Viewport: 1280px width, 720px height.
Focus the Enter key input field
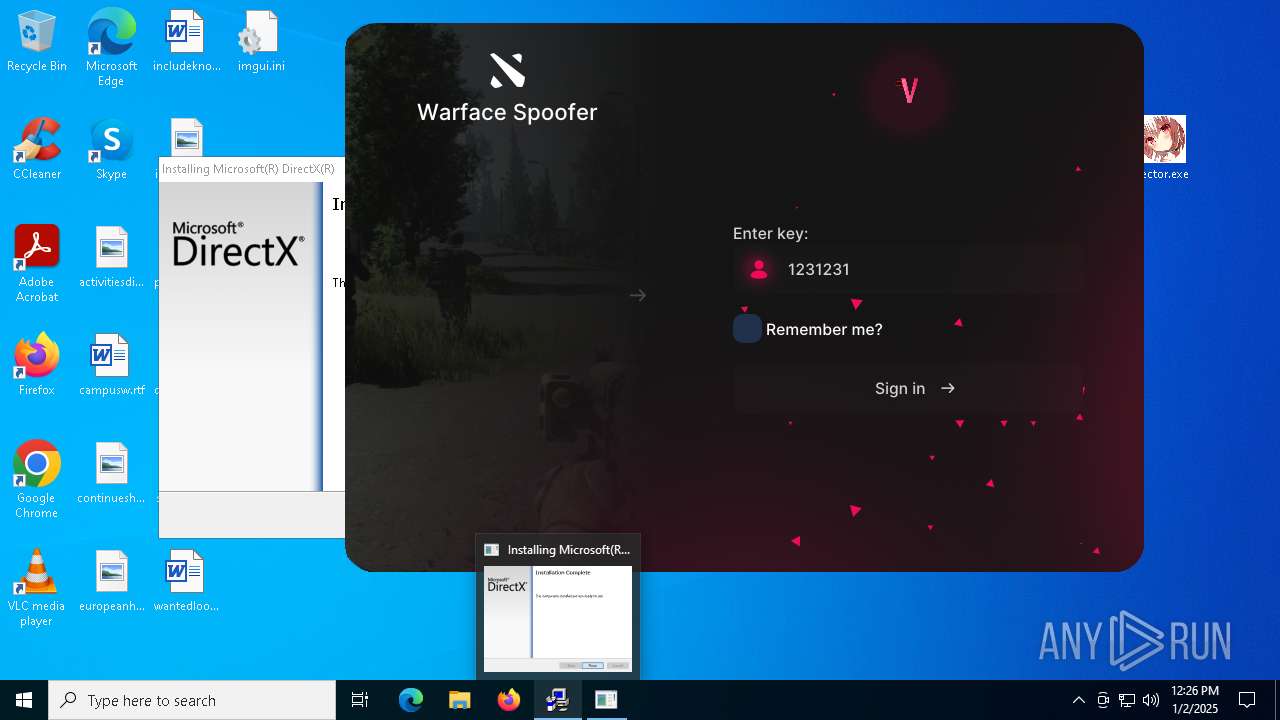pyautogui.click(x=908, y=269)
